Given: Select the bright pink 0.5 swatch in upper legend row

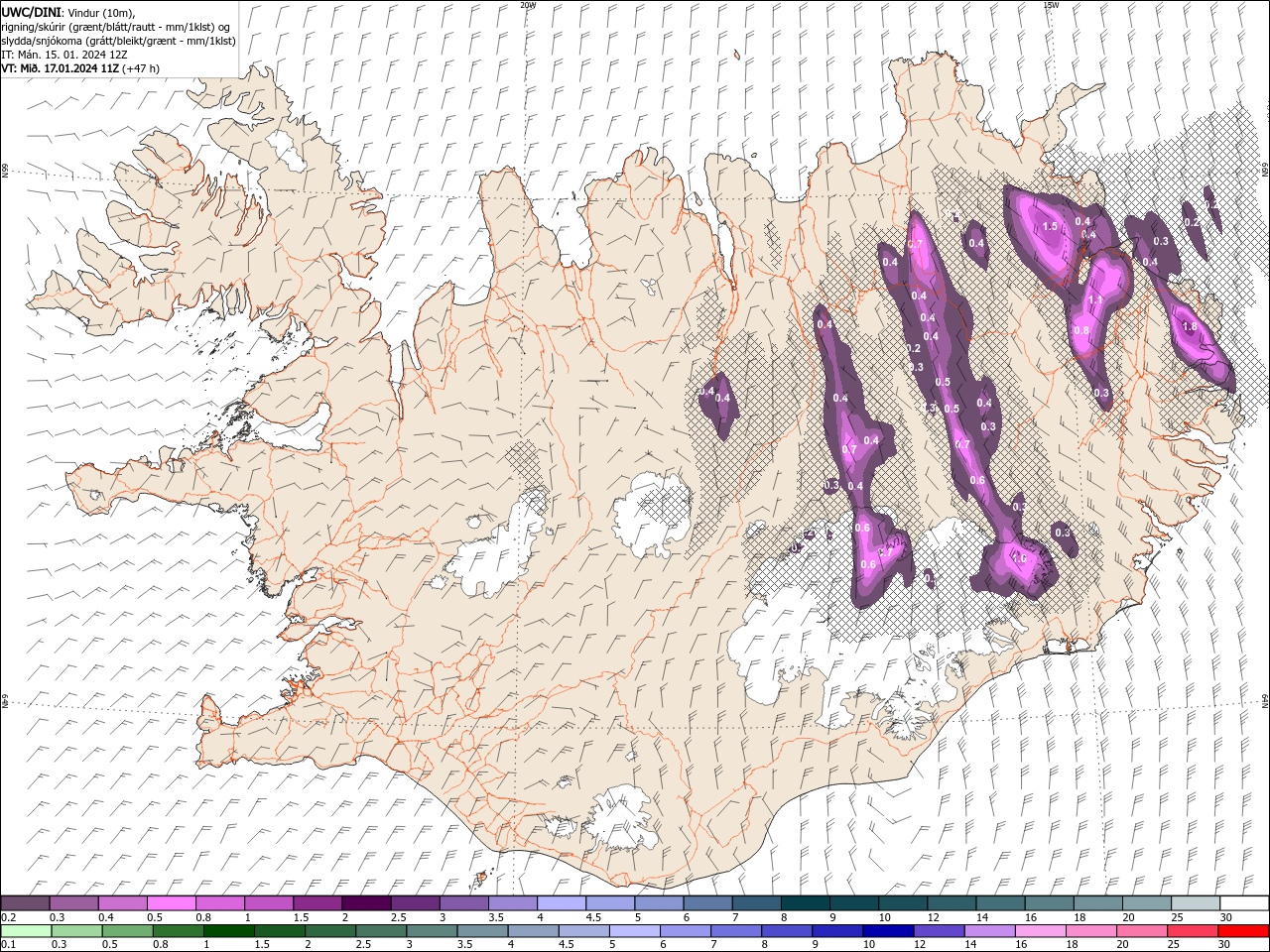Looking at the screenshot, I should click(171, 903).
